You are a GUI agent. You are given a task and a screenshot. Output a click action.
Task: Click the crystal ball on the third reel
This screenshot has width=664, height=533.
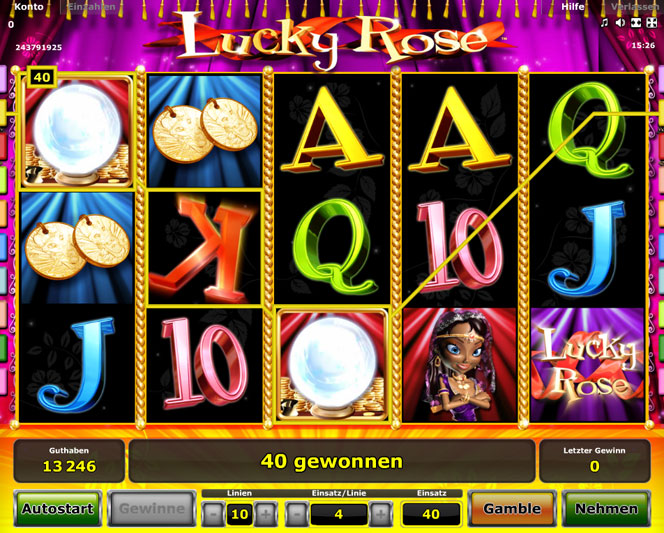pos(332,365)
